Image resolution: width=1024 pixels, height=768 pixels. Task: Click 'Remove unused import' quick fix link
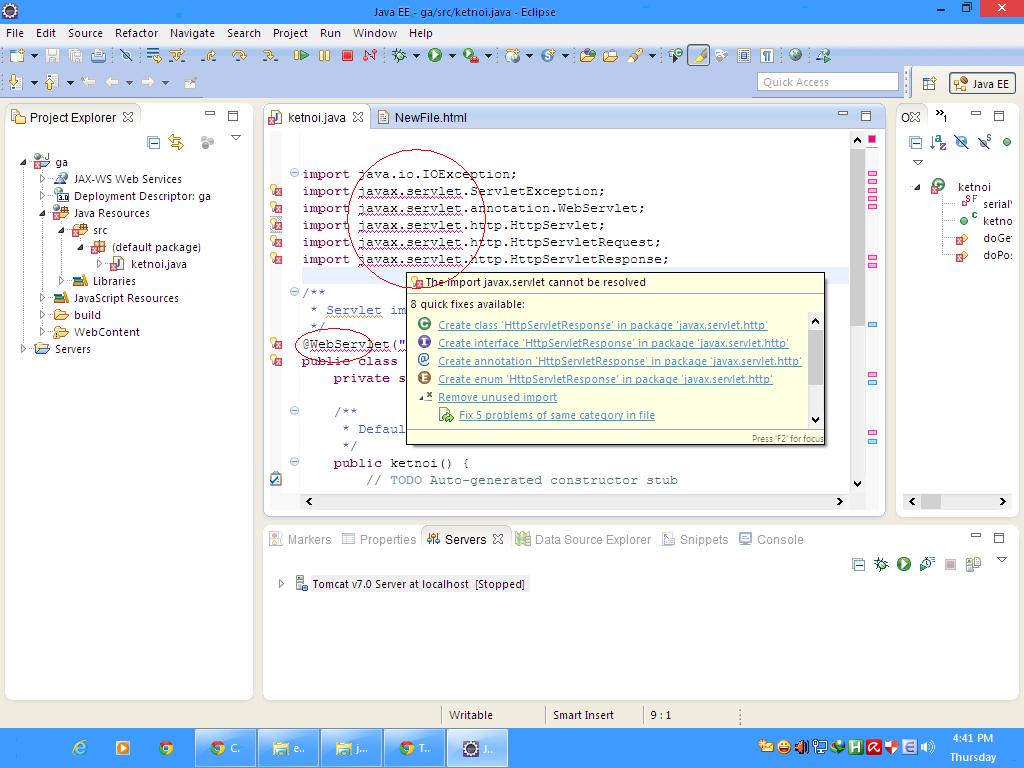coord(497,397)
